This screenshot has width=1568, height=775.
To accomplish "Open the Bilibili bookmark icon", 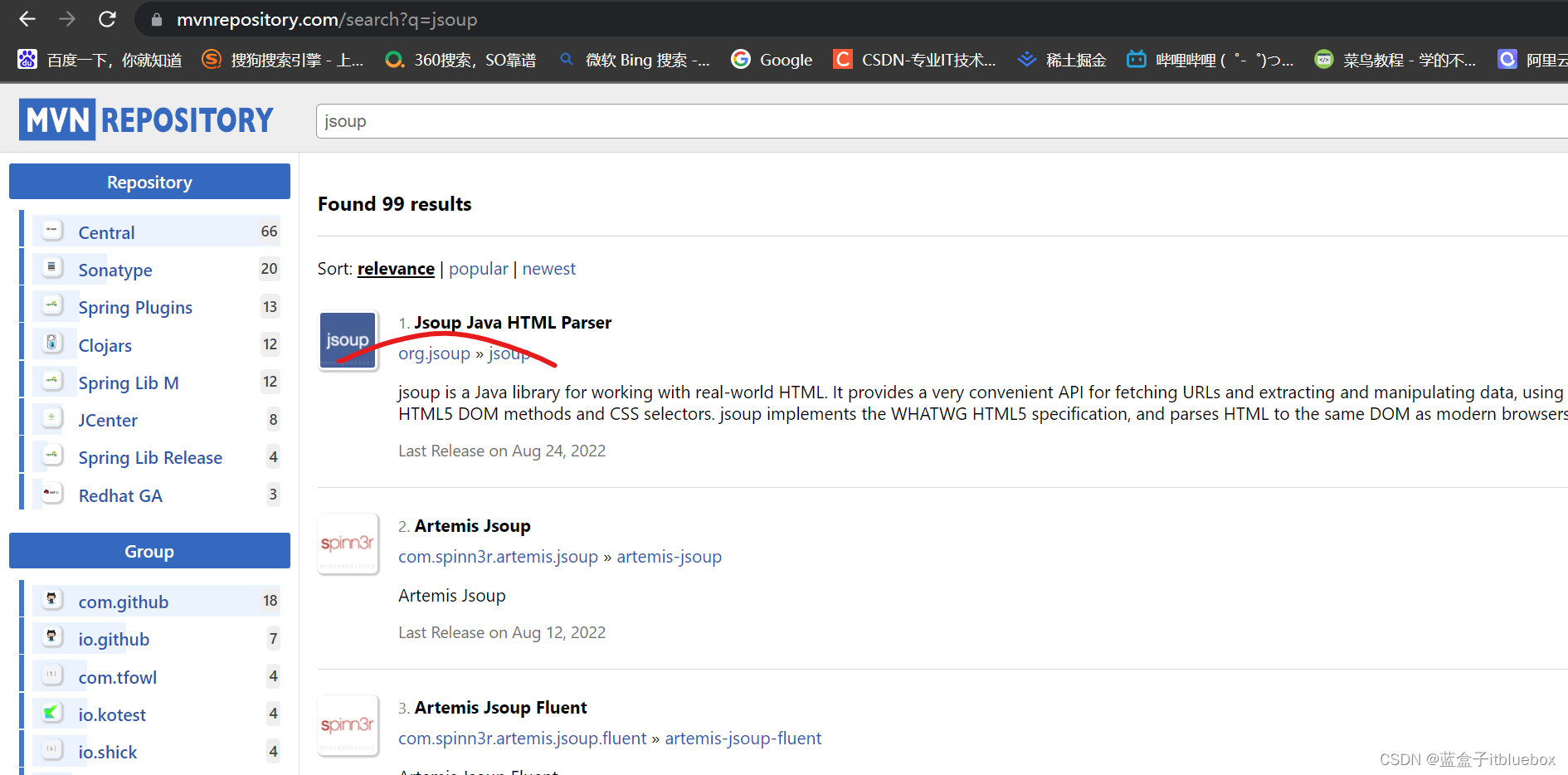I will pyautogui.click(x=1137, y=60).
